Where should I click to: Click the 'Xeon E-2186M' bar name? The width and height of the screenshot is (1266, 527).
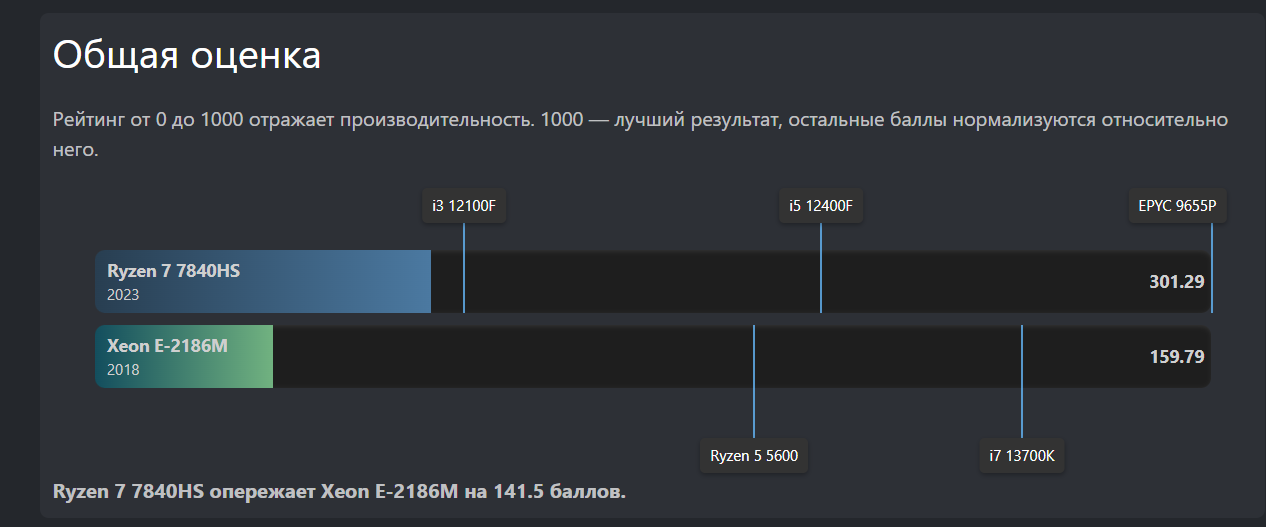tap(168, 346)
